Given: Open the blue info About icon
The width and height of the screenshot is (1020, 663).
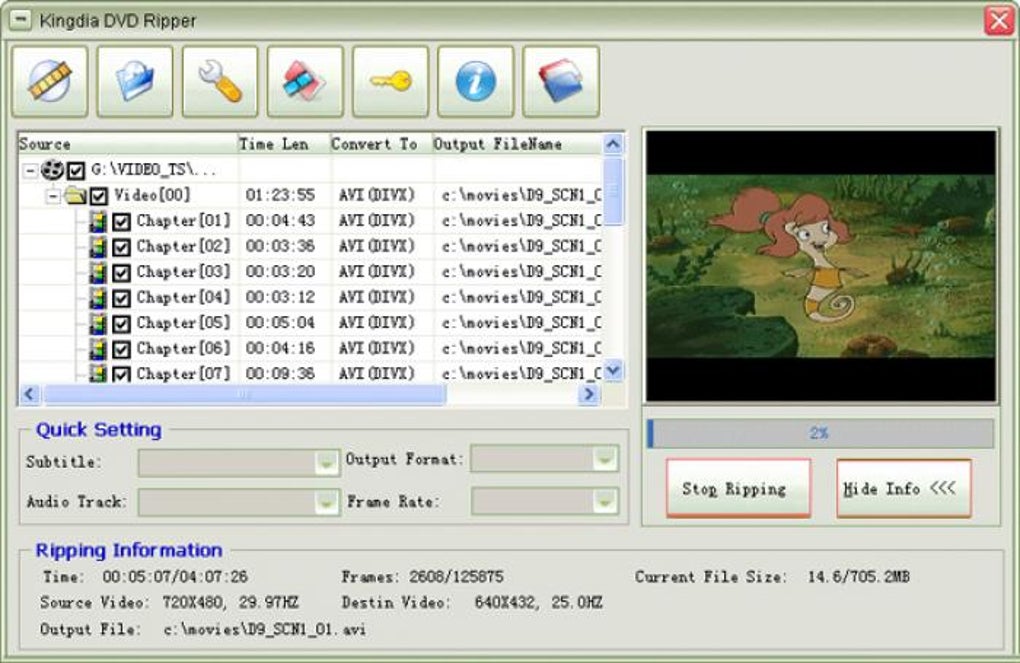Looking at the screenshot, I should point(476,81).
